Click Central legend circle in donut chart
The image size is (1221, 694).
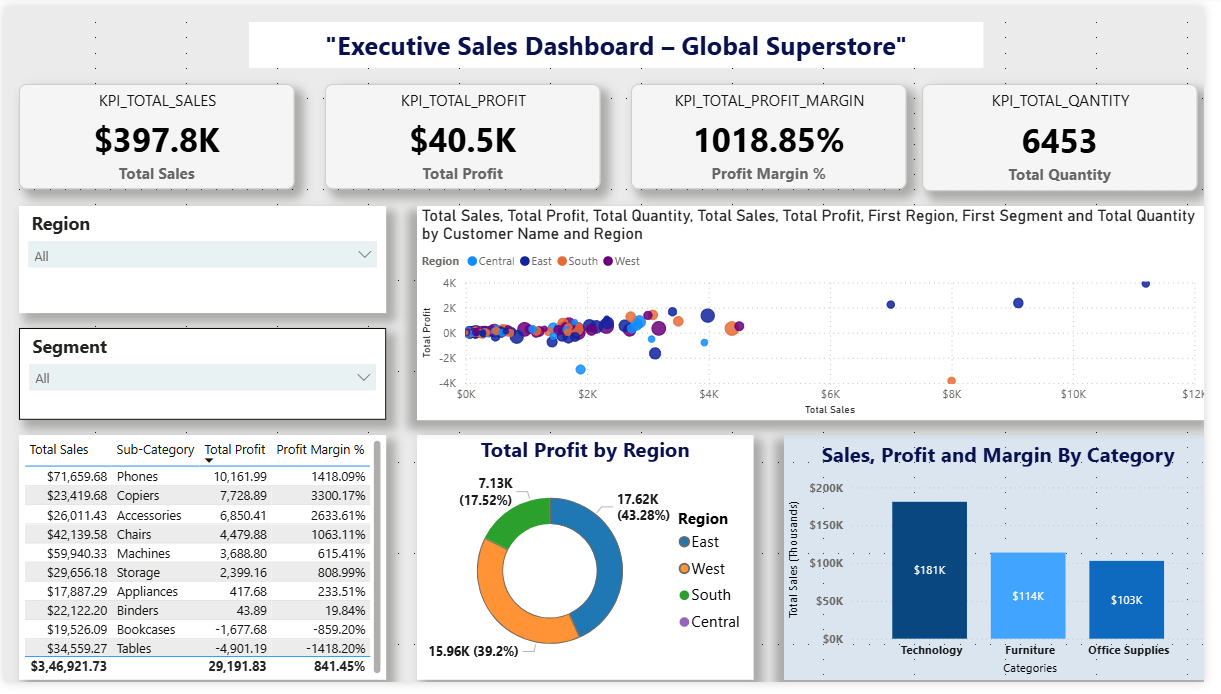pos(684,622)
